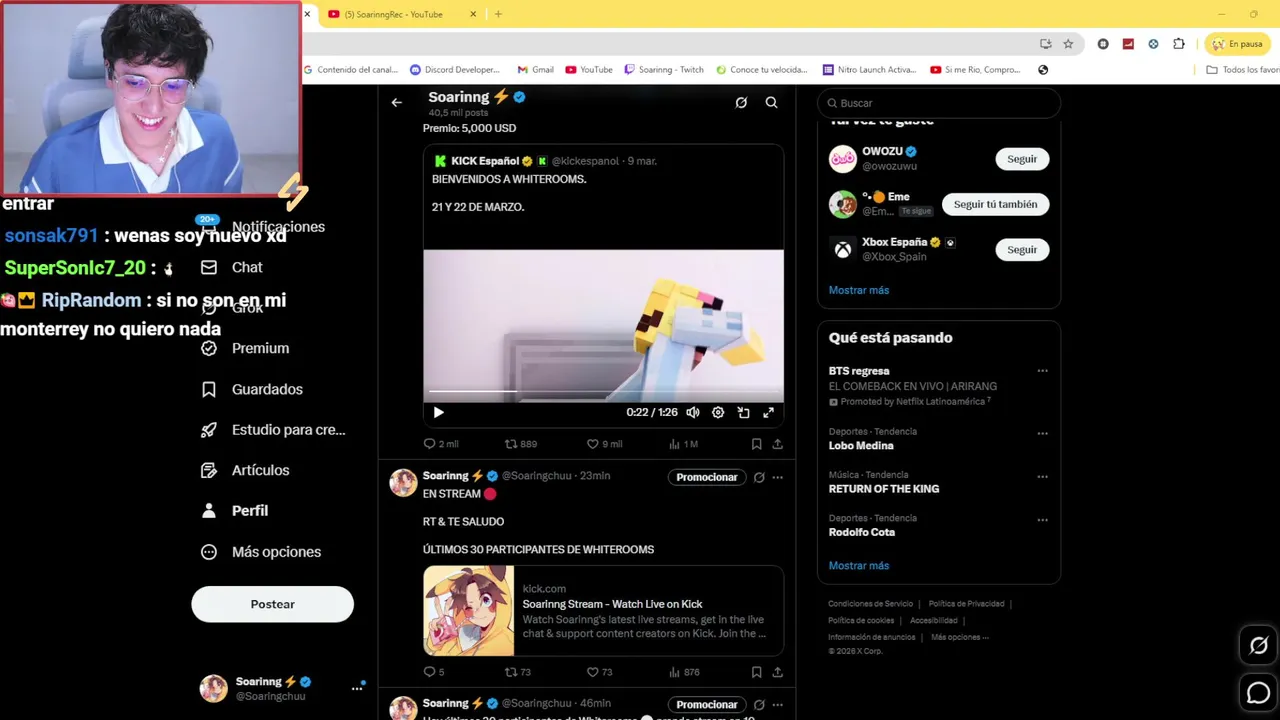View 876 impressions on EN STREAM post
This screenshot has width=1280, height=720.
(684, 672)
